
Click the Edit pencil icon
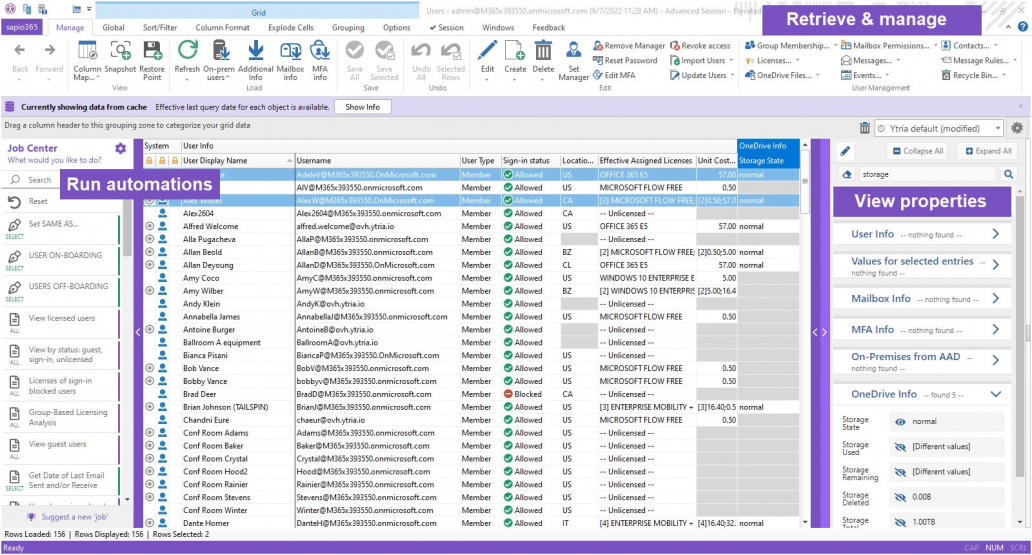(487, 51)
